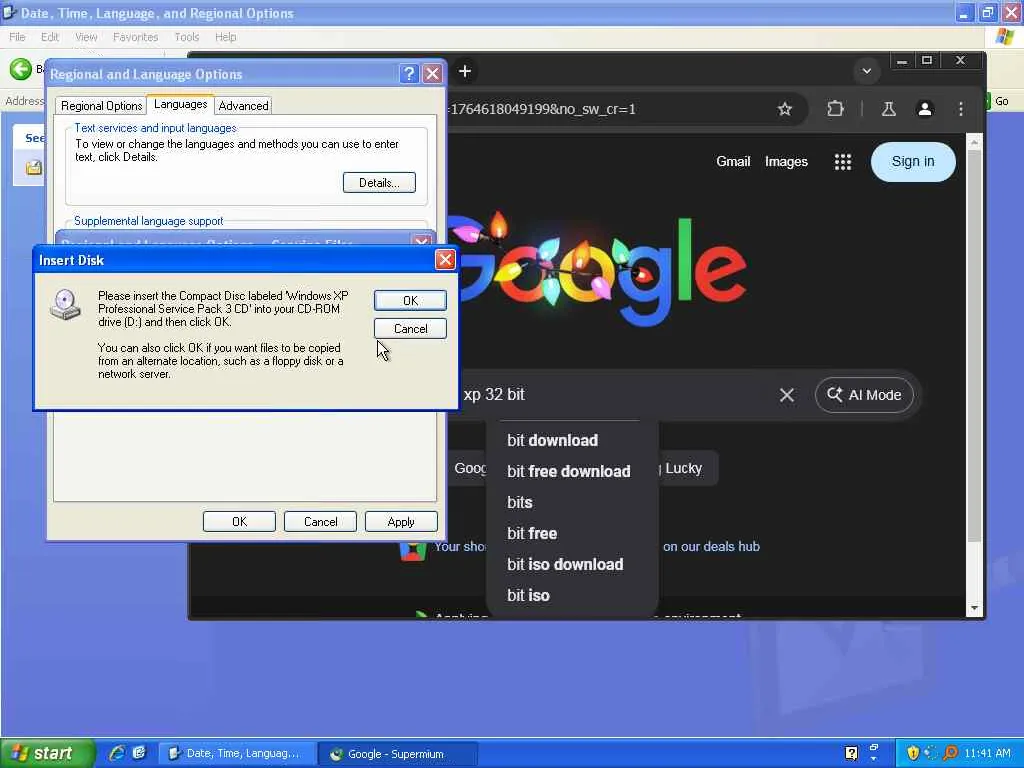Click OK in Regional and Language Options

point(239,522)
